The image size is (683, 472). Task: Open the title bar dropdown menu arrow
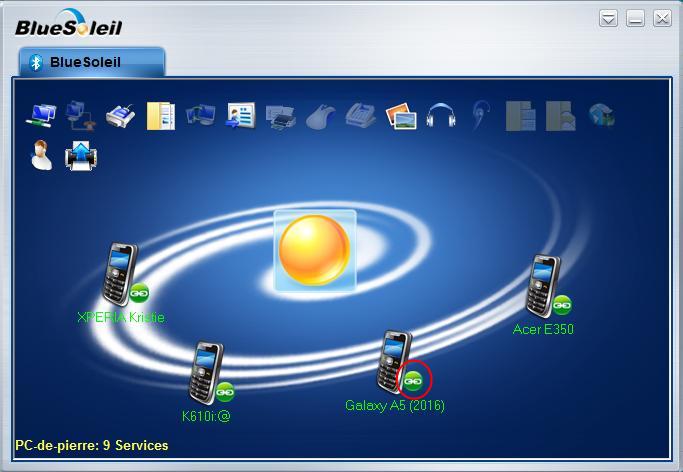pos(608,18)
